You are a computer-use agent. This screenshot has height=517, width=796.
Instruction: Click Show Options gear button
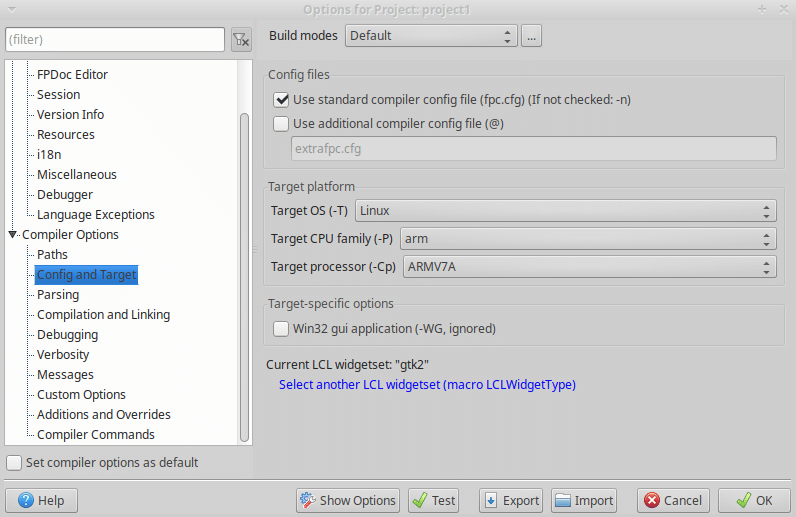pos(348,501)
